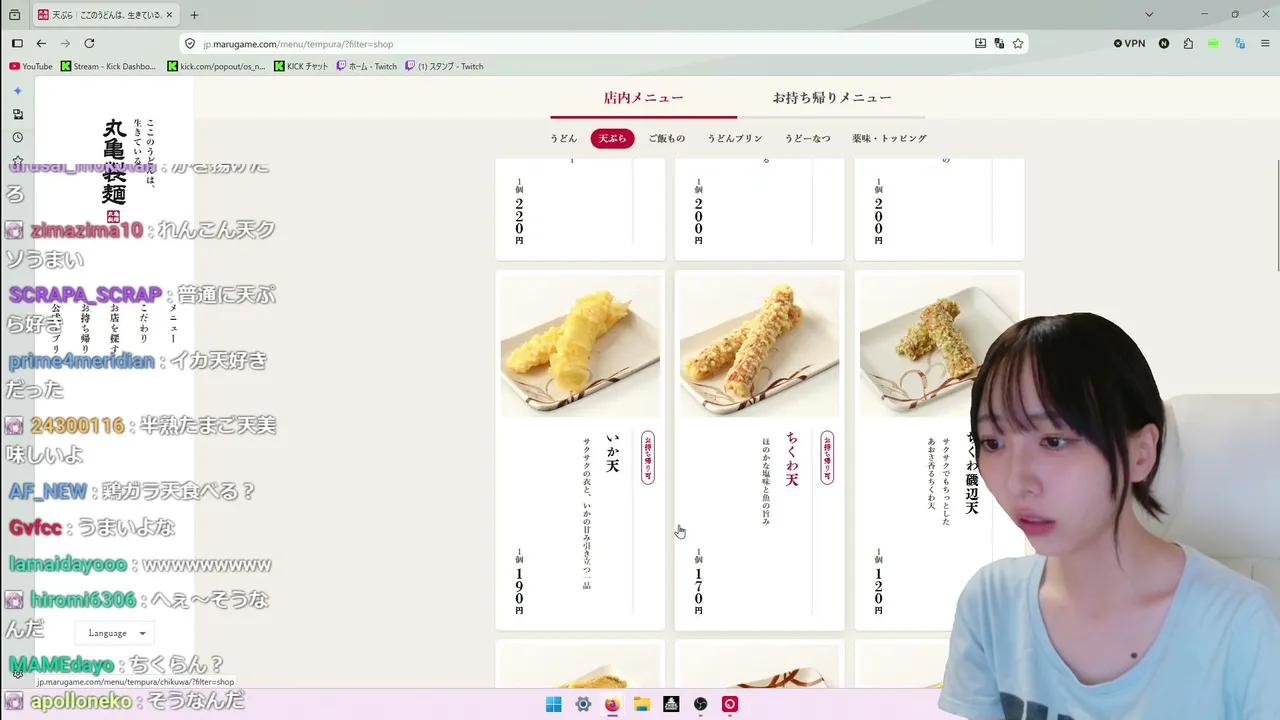This screenshot has width=1280, height=720.
Task: Open the kick.com/popout bookmark
Action: click(x=216, y=66)
